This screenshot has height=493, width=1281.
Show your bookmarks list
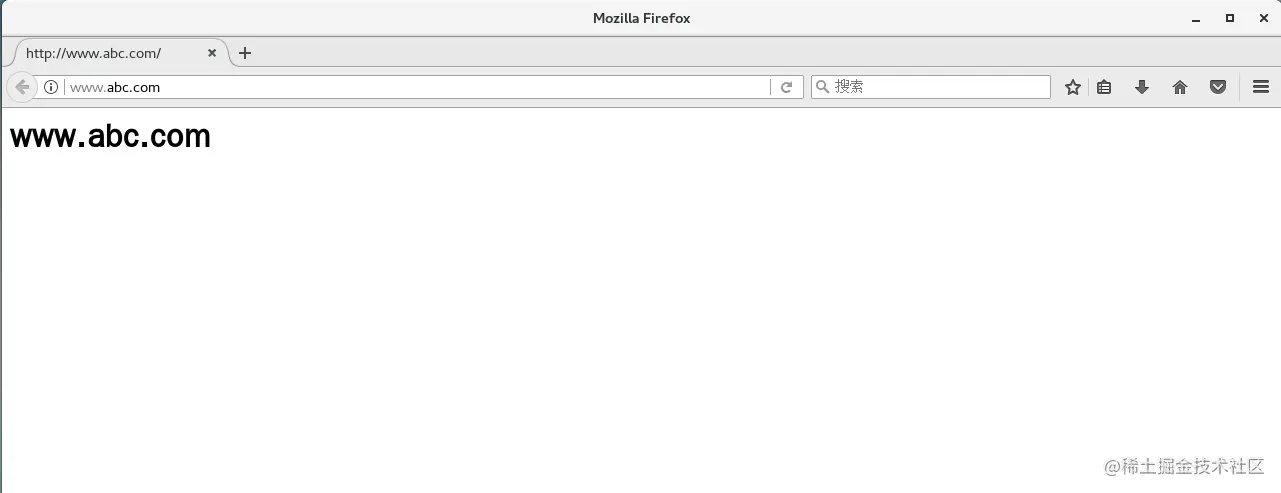(x=1104, y=87)
